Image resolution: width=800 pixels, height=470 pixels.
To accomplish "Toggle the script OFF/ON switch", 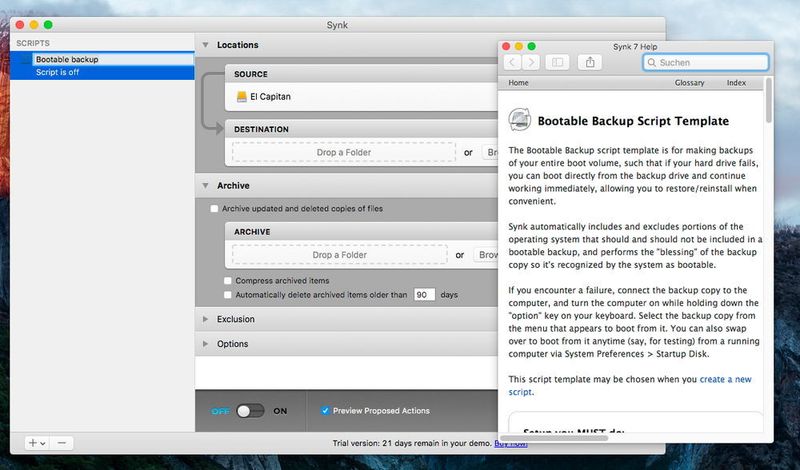I will [x=250, y=411].
